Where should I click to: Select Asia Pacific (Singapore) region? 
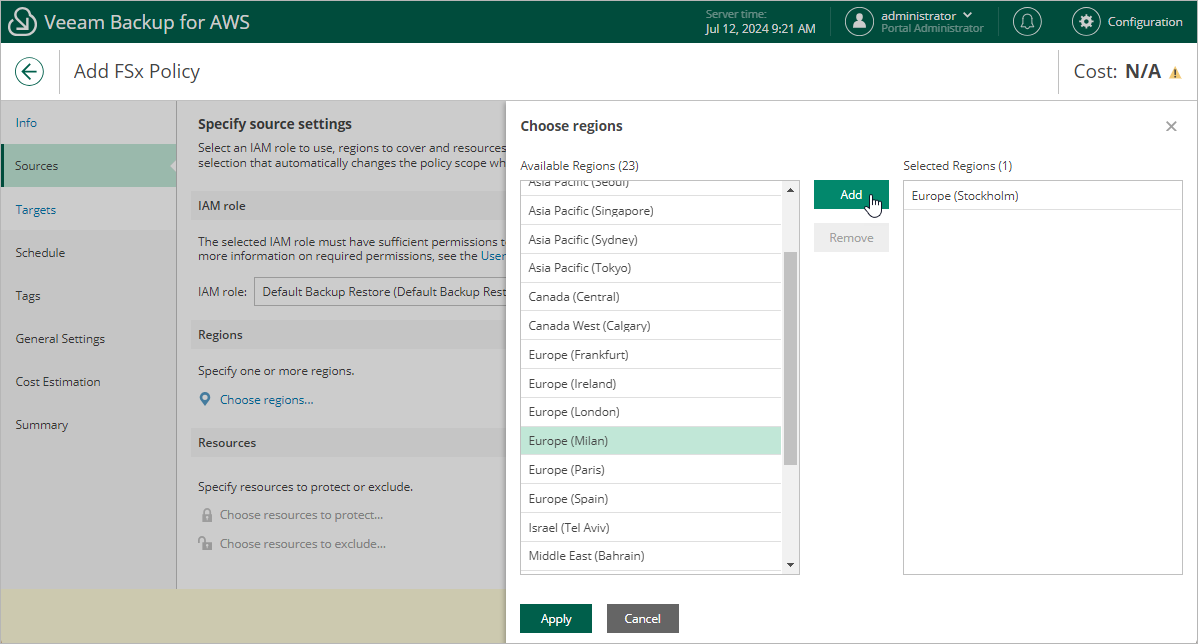point(651,211)
